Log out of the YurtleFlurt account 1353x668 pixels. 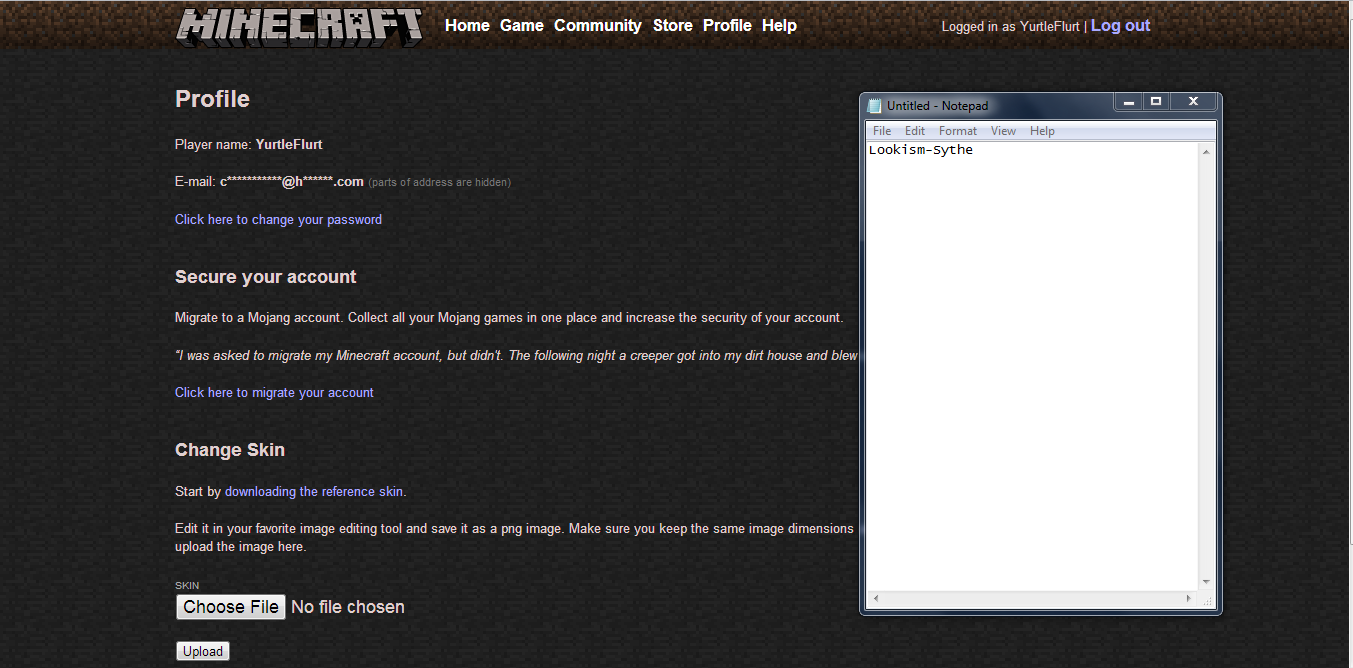pyautogui.click(x=1120, y=25)
